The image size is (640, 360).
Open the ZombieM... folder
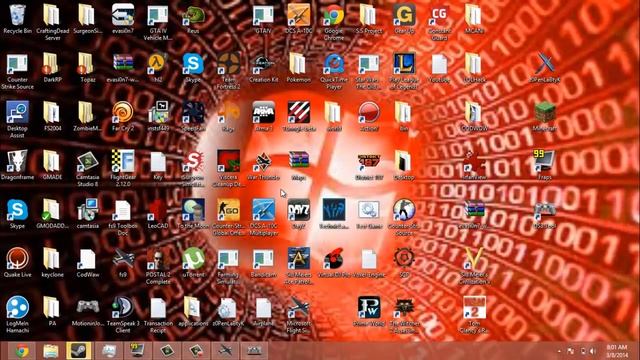coord(87,116)
